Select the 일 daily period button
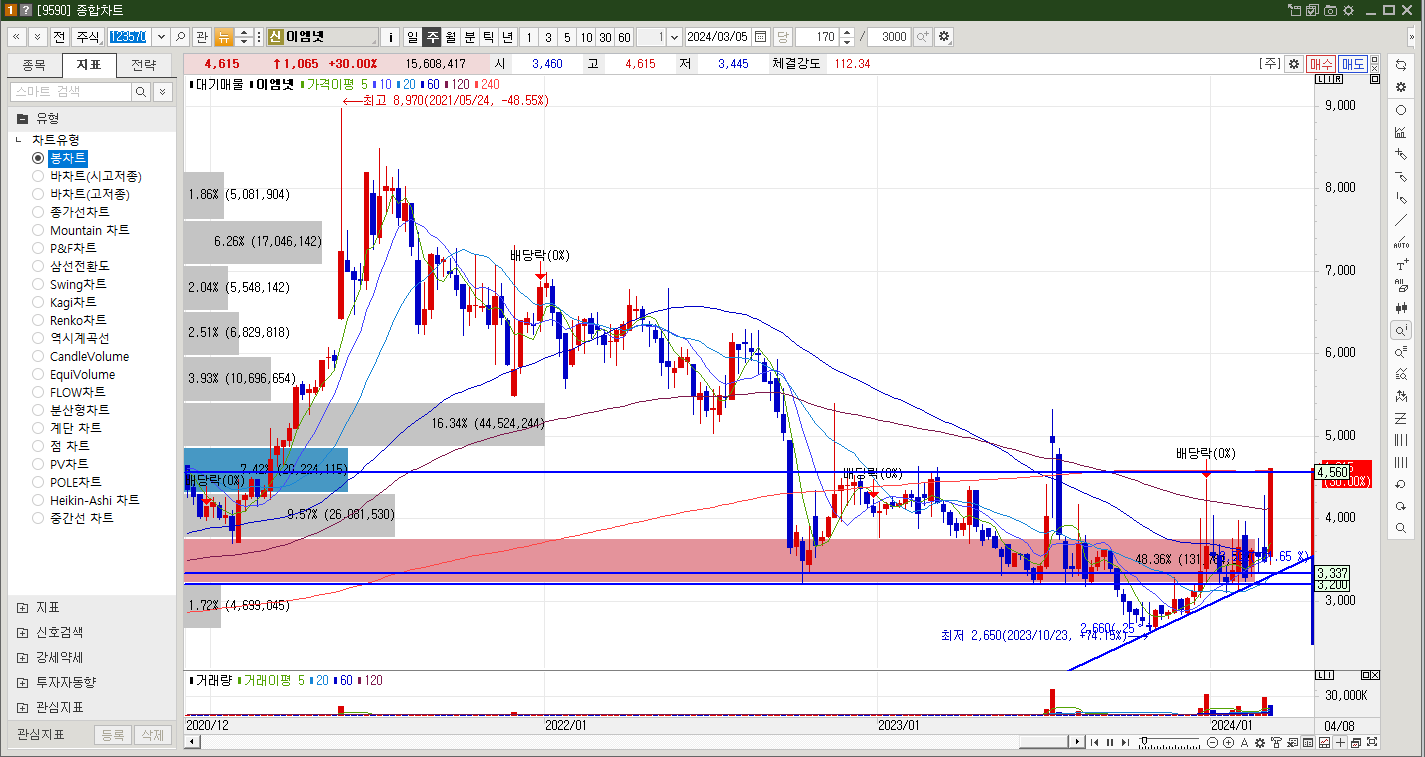 [x=413, y=37]
